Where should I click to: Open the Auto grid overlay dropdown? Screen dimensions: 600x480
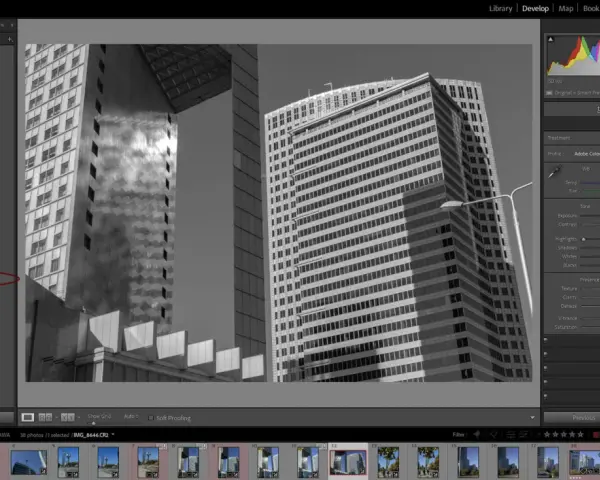(131, 416)
